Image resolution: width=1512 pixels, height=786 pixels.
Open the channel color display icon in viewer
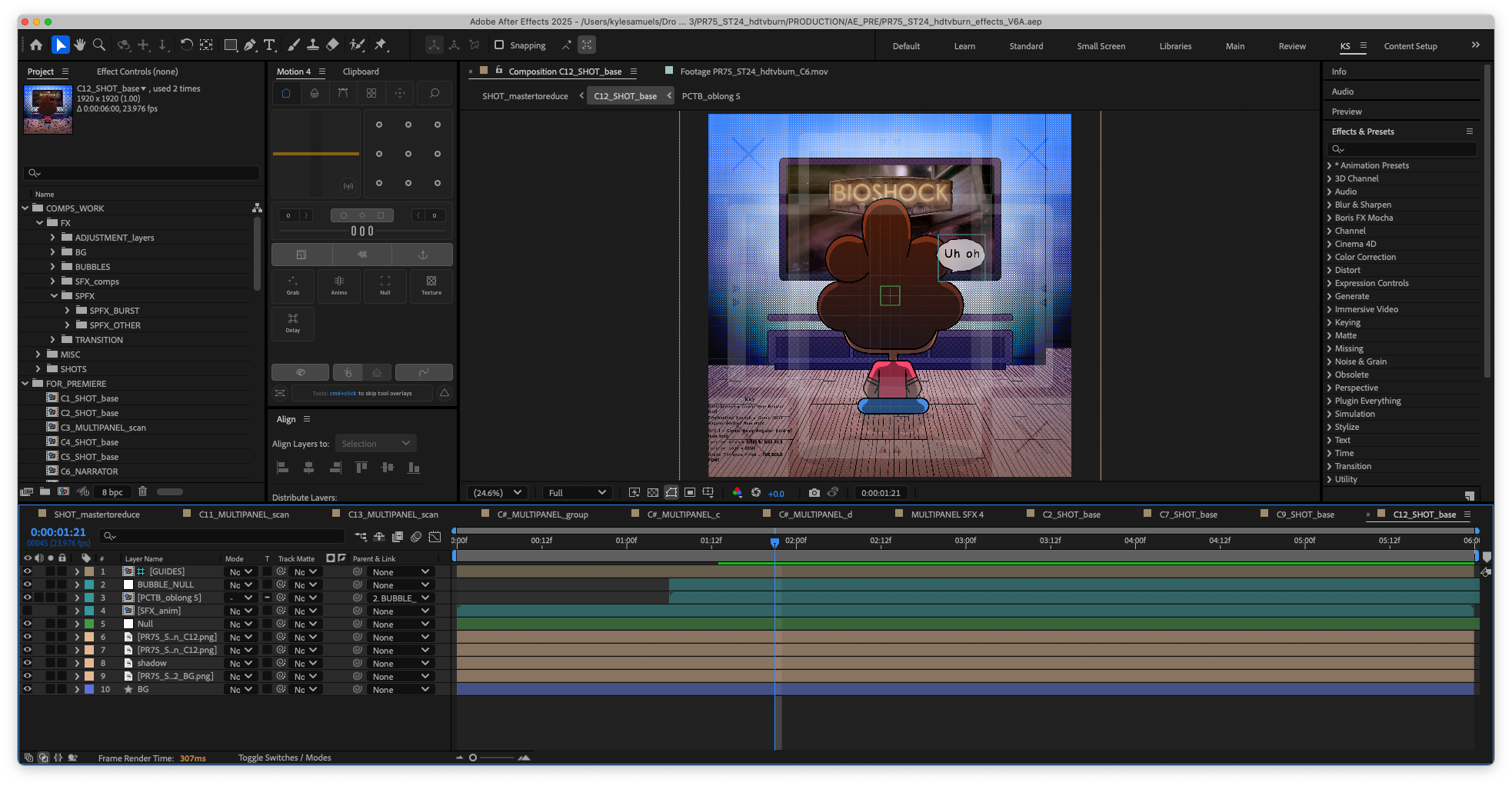(x=738, y=493)
